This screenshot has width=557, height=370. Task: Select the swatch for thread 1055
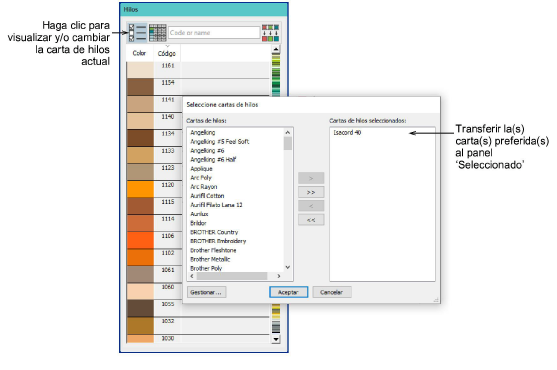pyautogui.click(x=140, y=309)
